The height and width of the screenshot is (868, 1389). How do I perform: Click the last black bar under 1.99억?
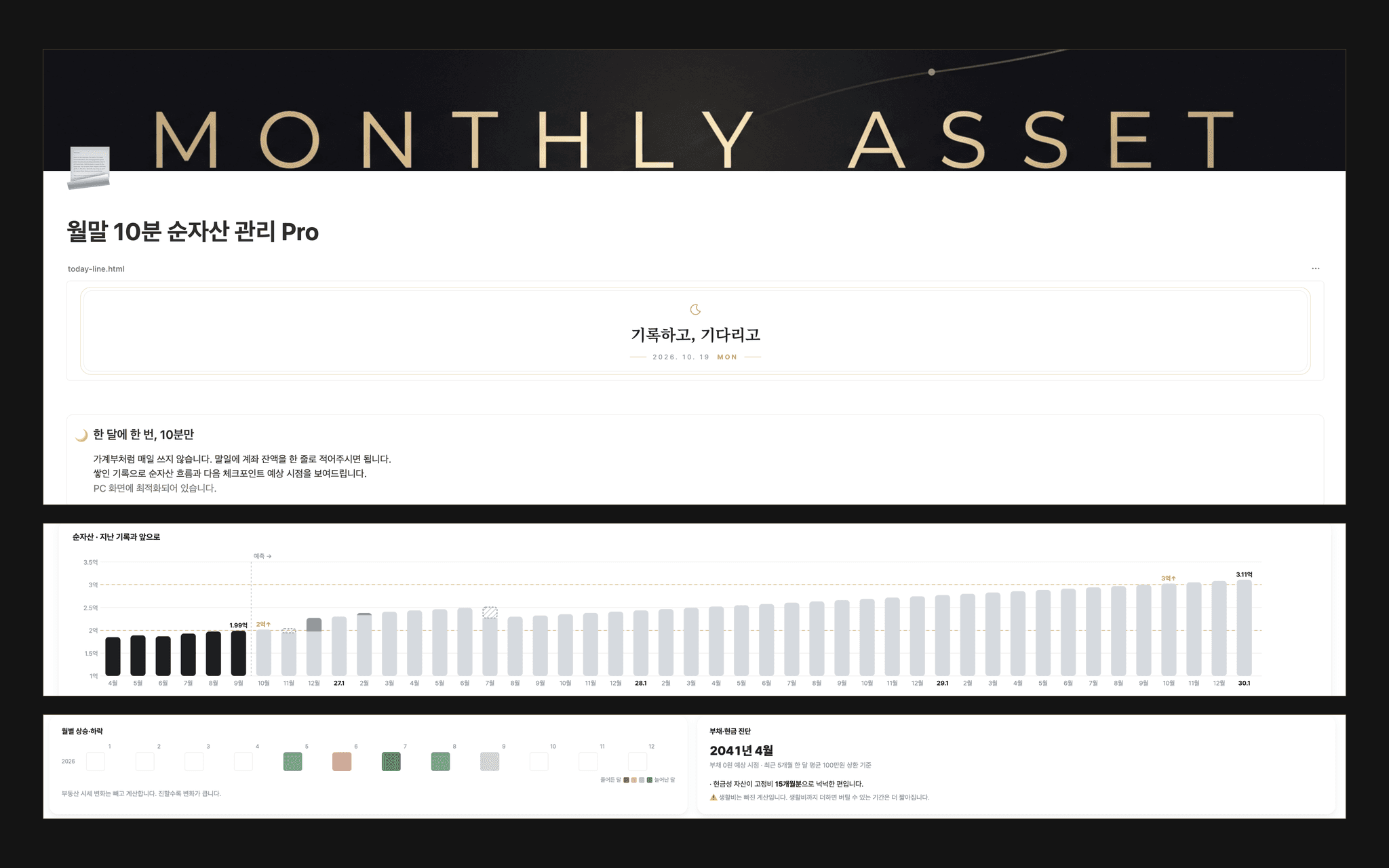point(239,653)
